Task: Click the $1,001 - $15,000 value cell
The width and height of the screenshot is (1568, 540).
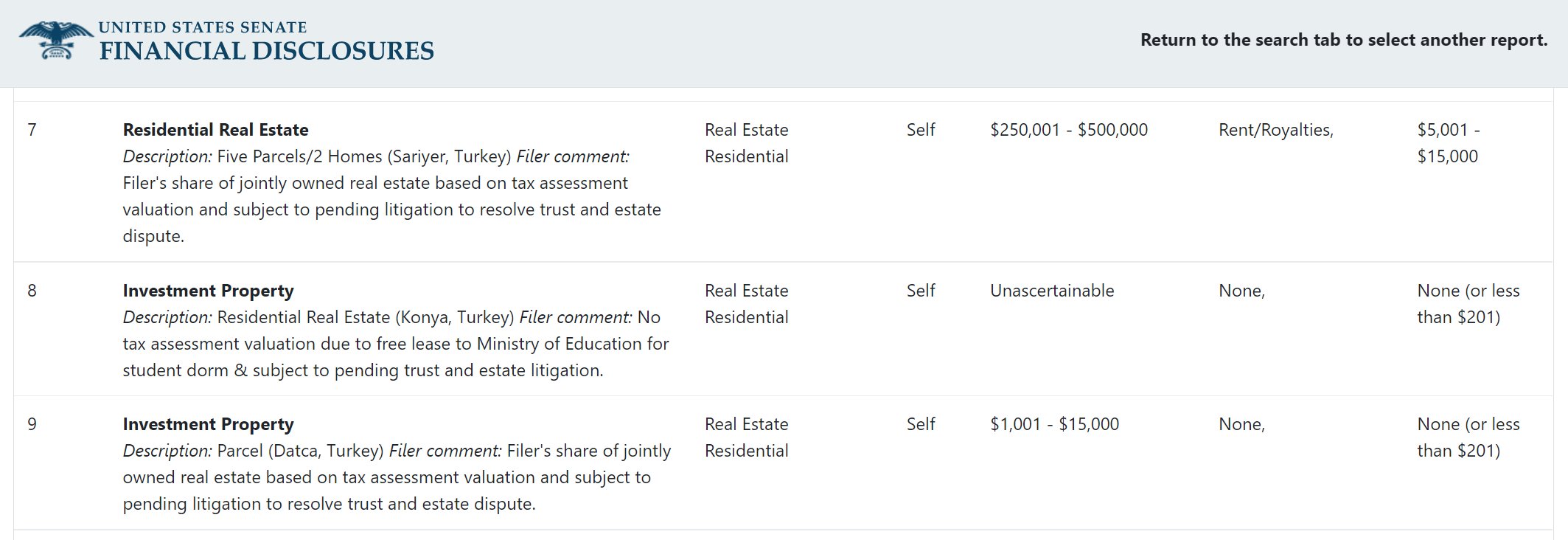Action: (x=1054, y=424)
